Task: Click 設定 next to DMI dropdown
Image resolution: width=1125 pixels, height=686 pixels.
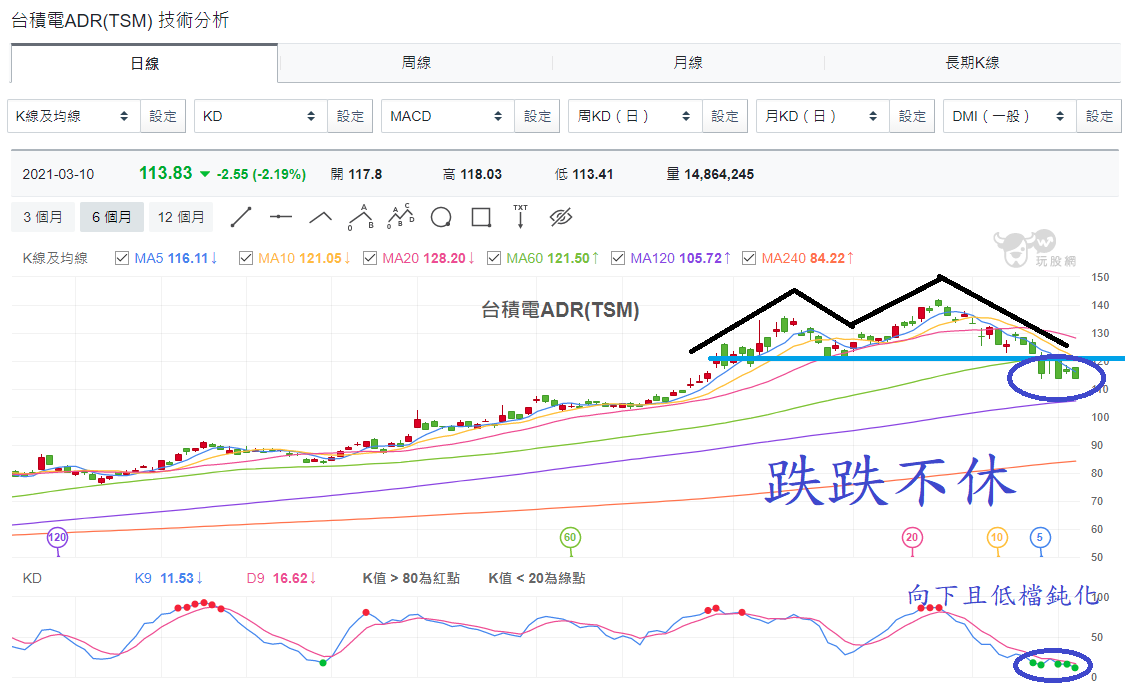Action: (x=1099, y=116)
